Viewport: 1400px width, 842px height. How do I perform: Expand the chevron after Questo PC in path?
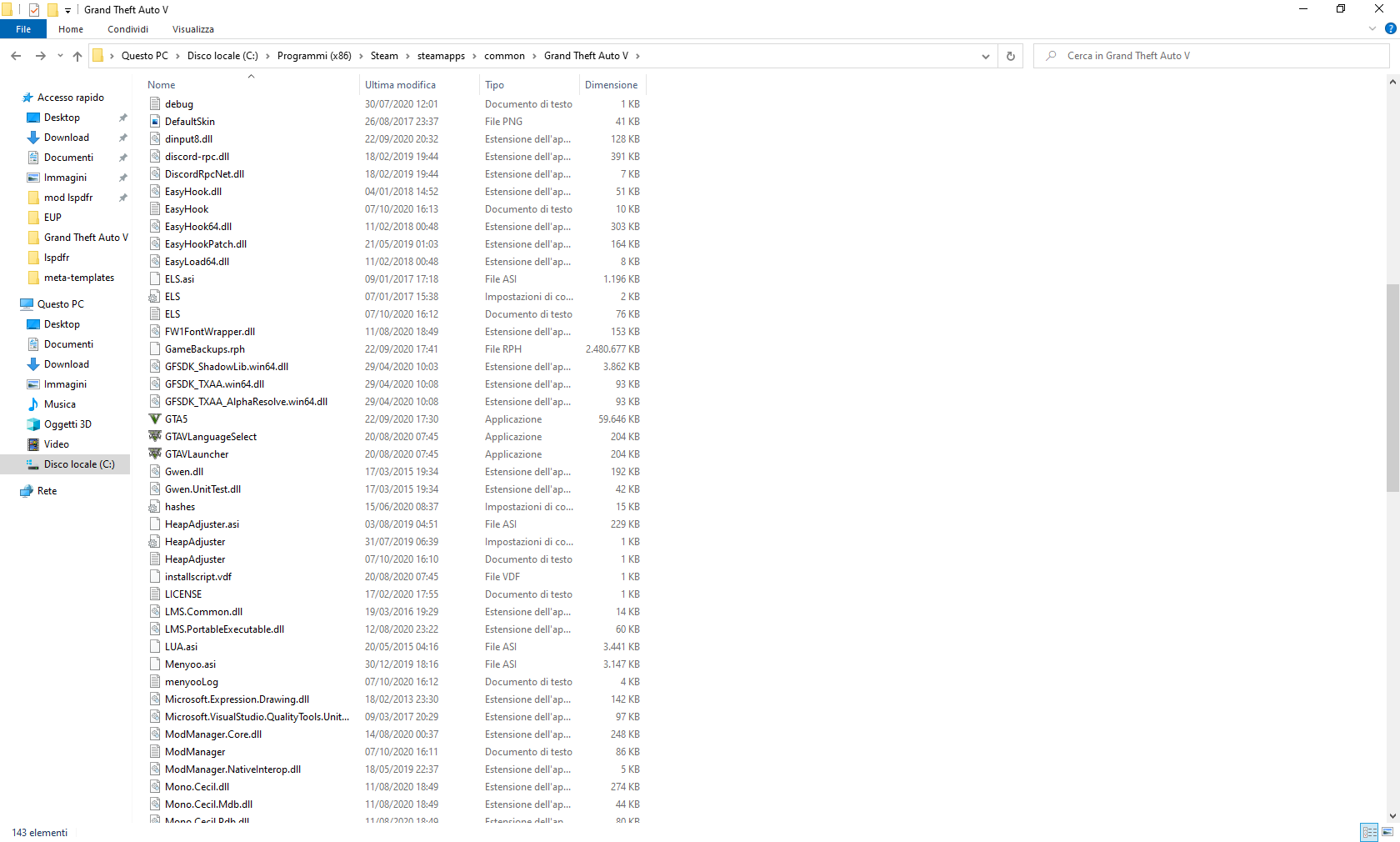point(178,56)
